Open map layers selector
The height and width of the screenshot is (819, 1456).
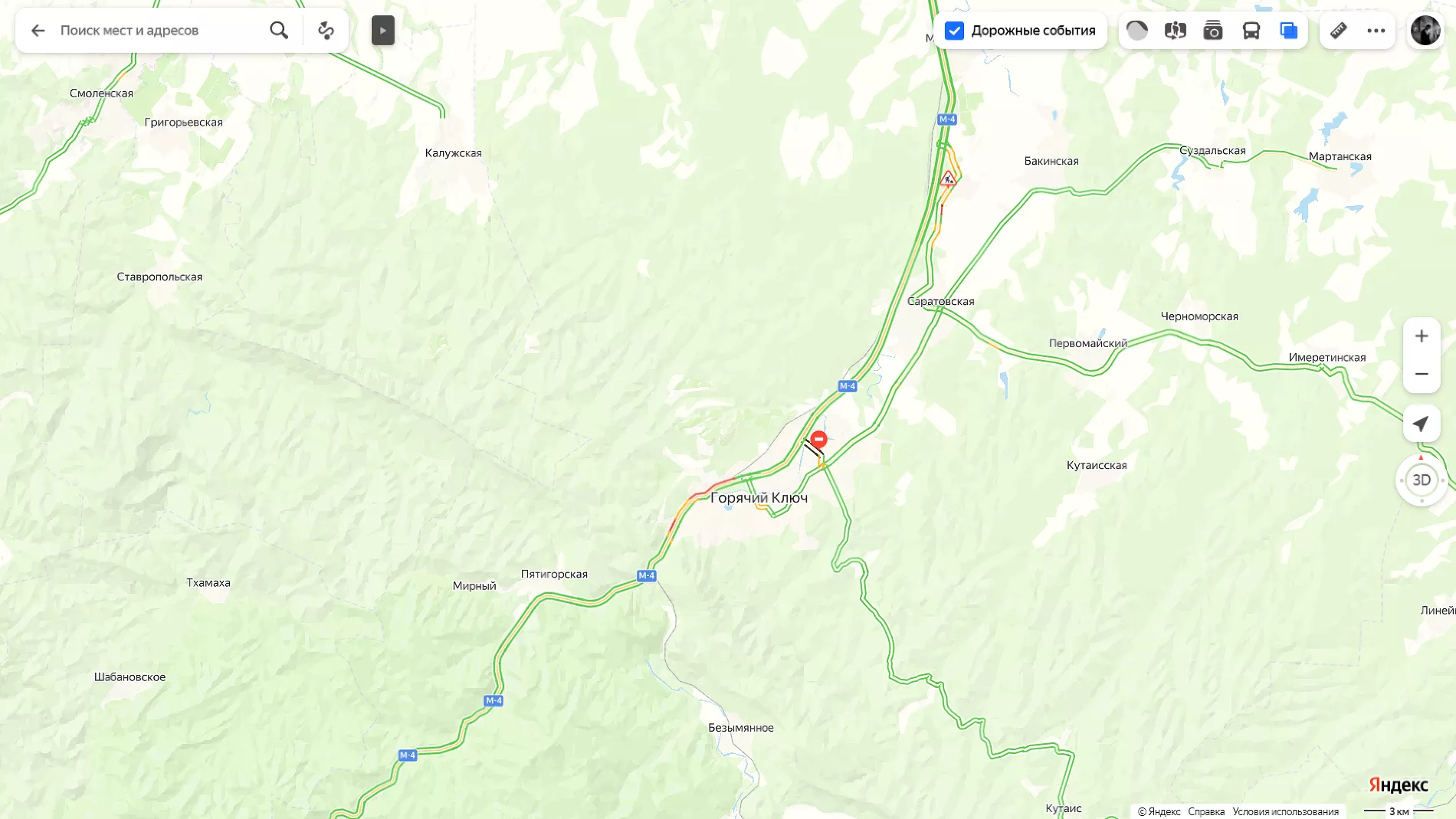[x=1289, y=31]
